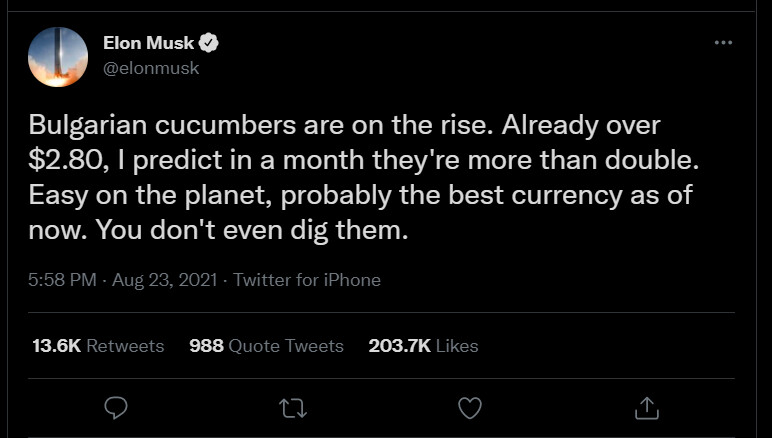The height and width of the screenshot is (438, 772).
Task: Click the 5:58 PM time text
Action: (x=62, y=280)
